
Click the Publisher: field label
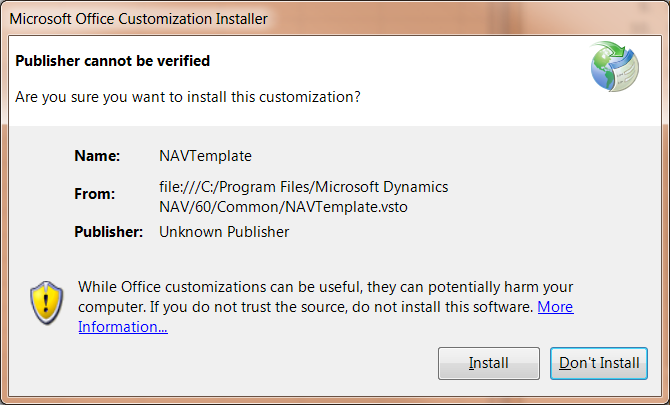coord(109,232)
